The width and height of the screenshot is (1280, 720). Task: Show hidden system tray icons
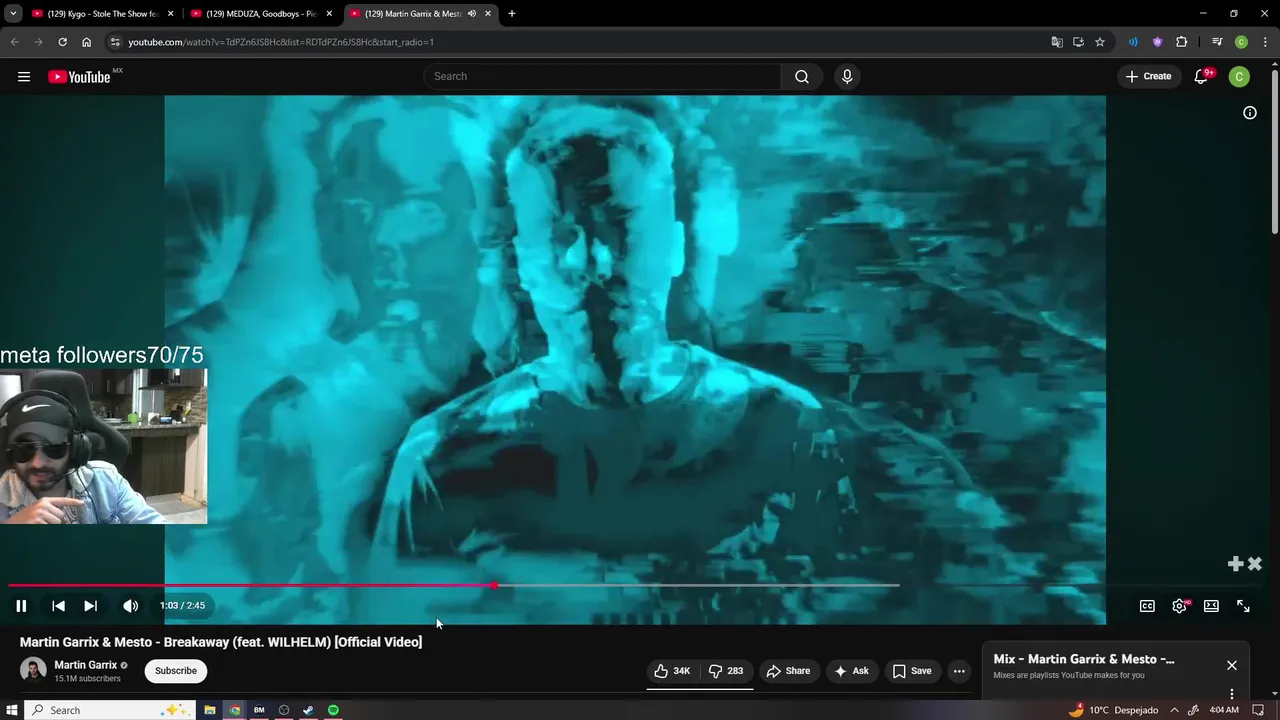coord(1174,710)
